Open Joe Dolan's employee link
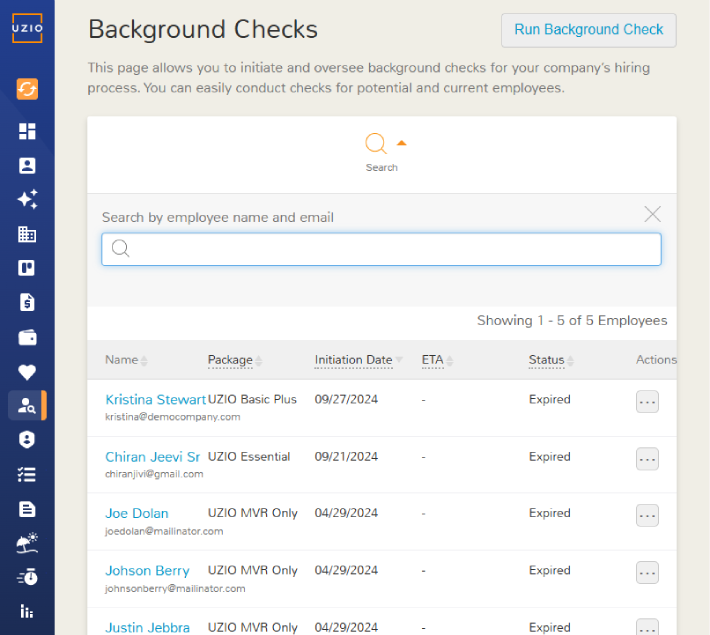 (137, 513)
